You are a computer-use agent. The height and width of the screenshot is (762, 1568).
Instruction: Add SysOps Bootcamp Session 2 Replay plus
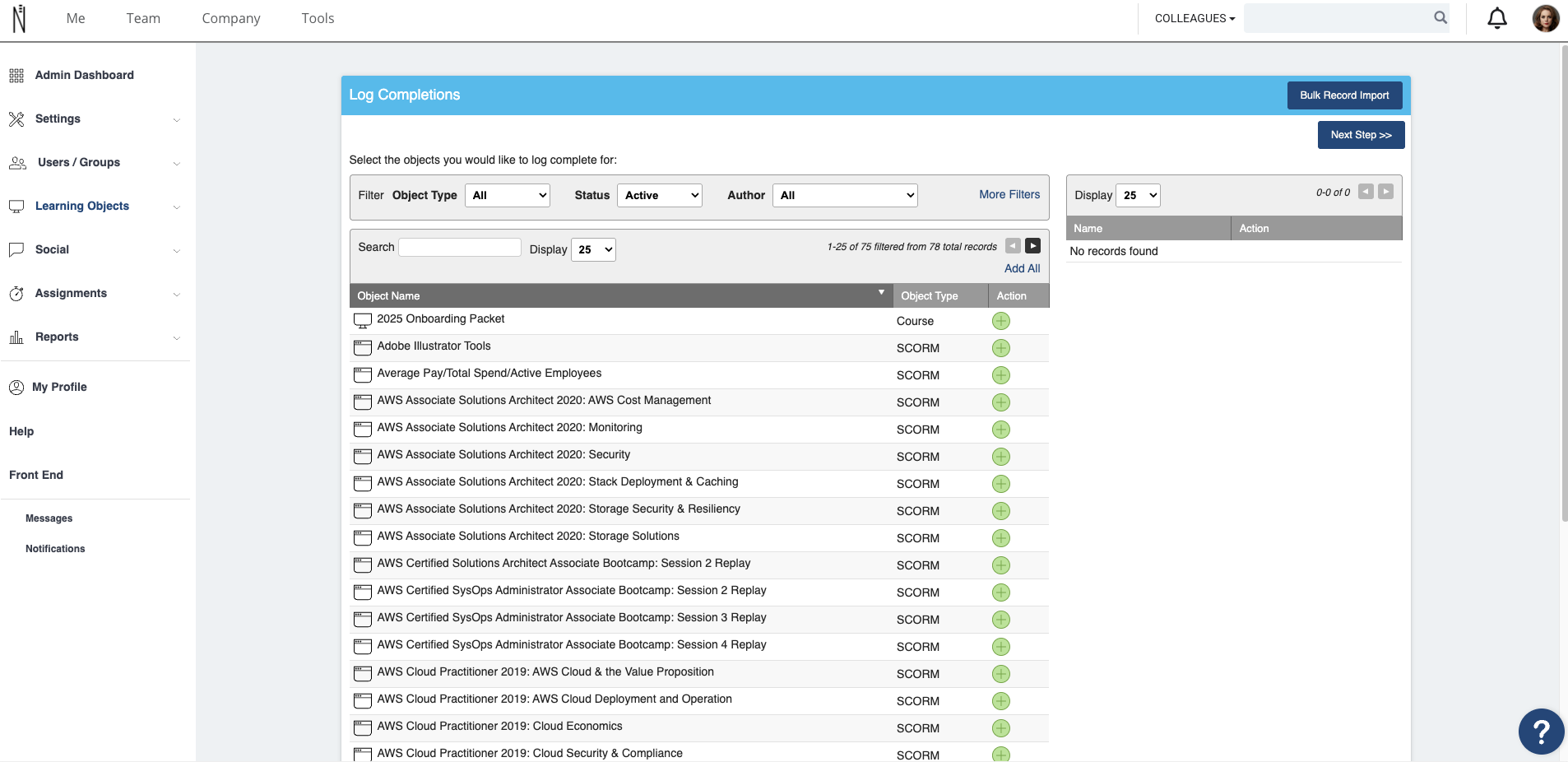(x=1000, y=592)
